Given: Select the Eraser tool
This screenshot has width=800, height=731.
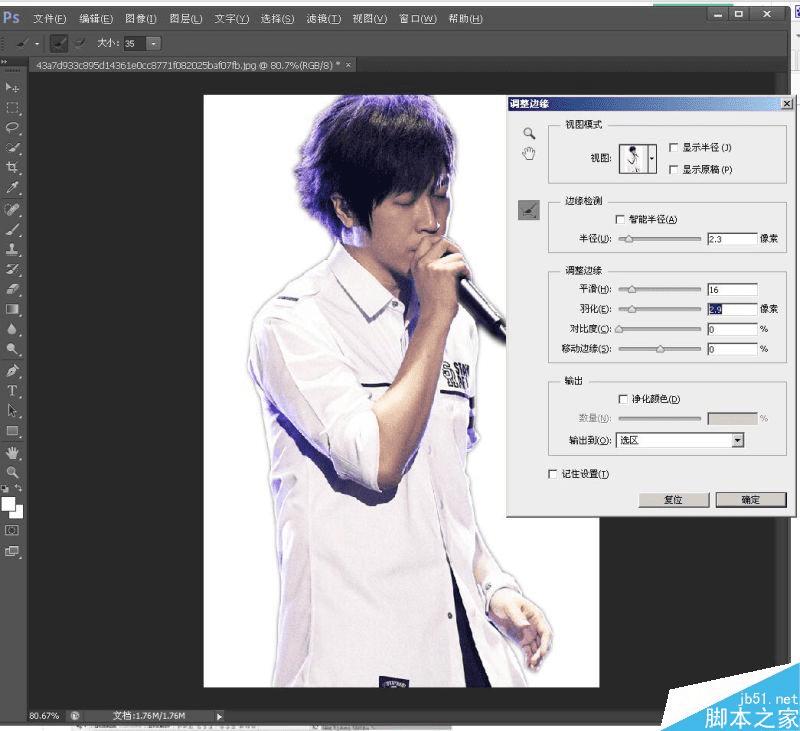Looking at the screenshot, I should click(x=12, y=289).
